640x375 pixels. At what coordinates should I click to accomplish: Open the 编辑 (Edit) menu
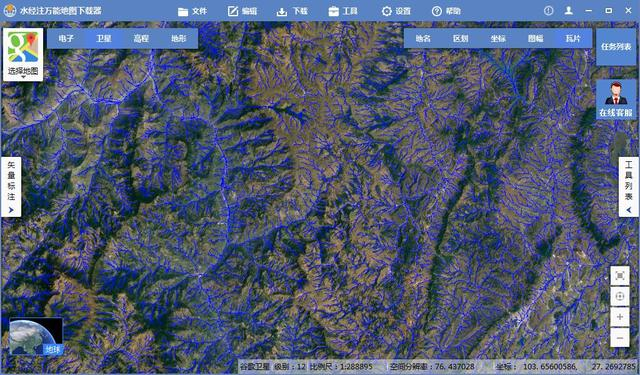(x=242, y=11)
